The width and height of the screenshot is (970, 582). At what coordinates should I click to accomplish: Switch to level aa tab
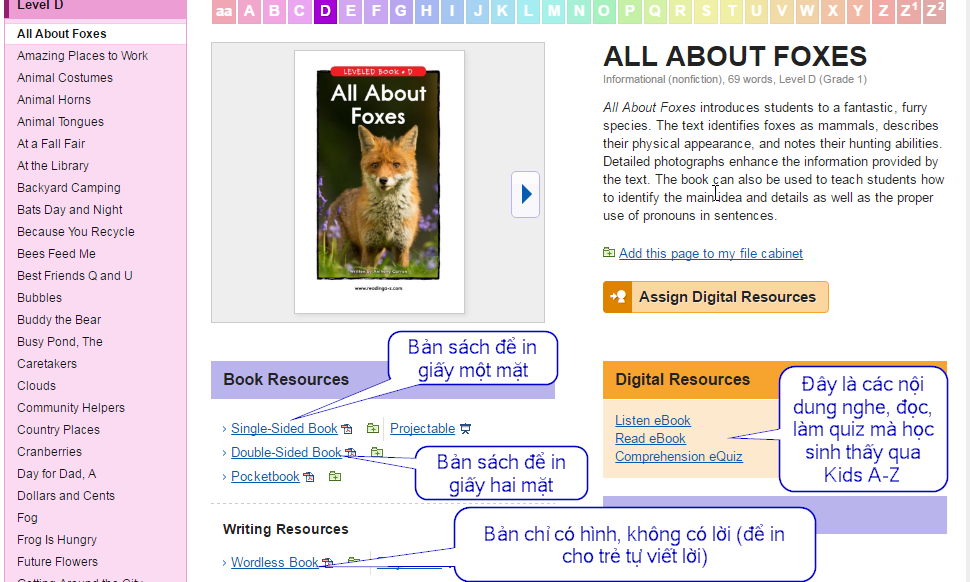coord(224,12)
